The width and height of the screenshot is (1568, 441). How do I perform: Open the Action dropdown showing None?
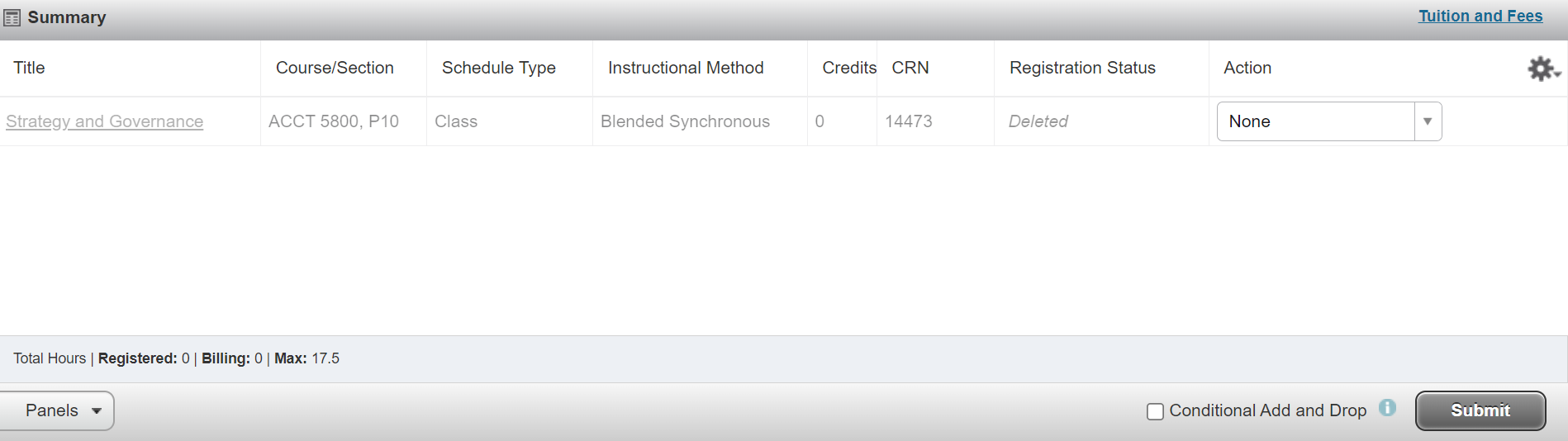(1315, 121)
